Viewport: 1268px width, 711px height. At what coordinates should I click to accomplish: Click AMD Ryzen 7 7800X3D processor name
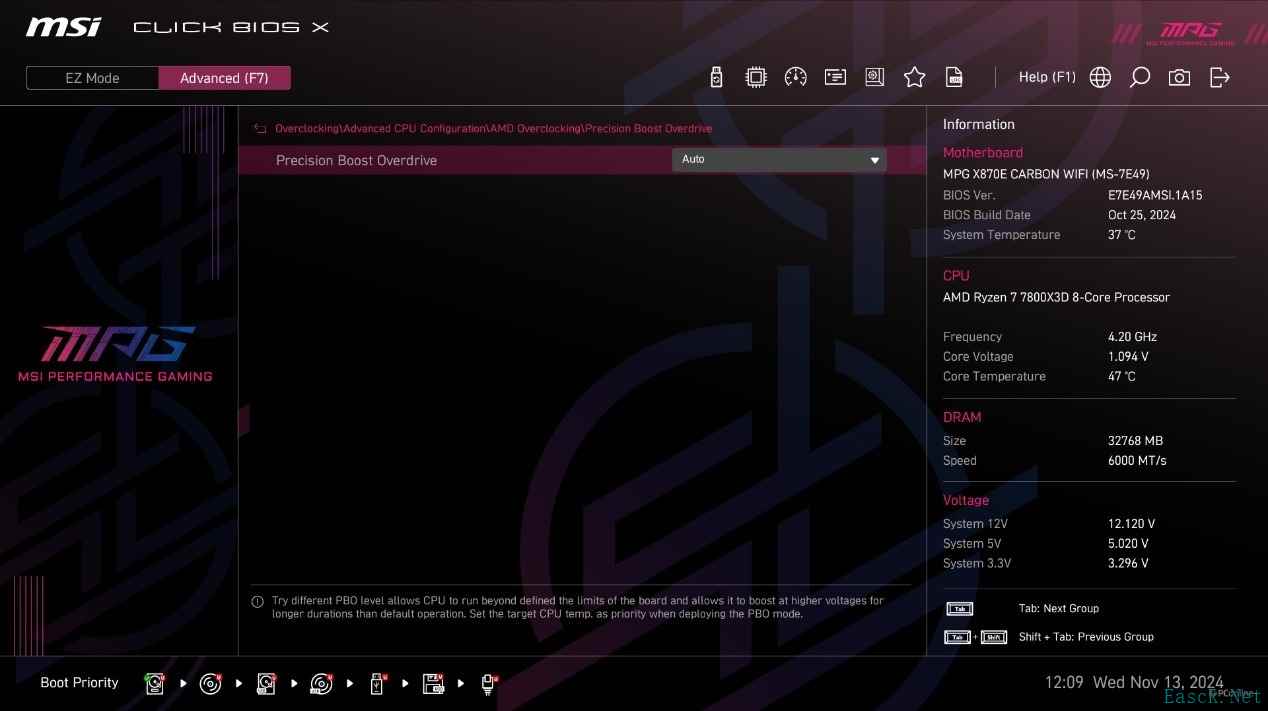[x=1056, y=297]
